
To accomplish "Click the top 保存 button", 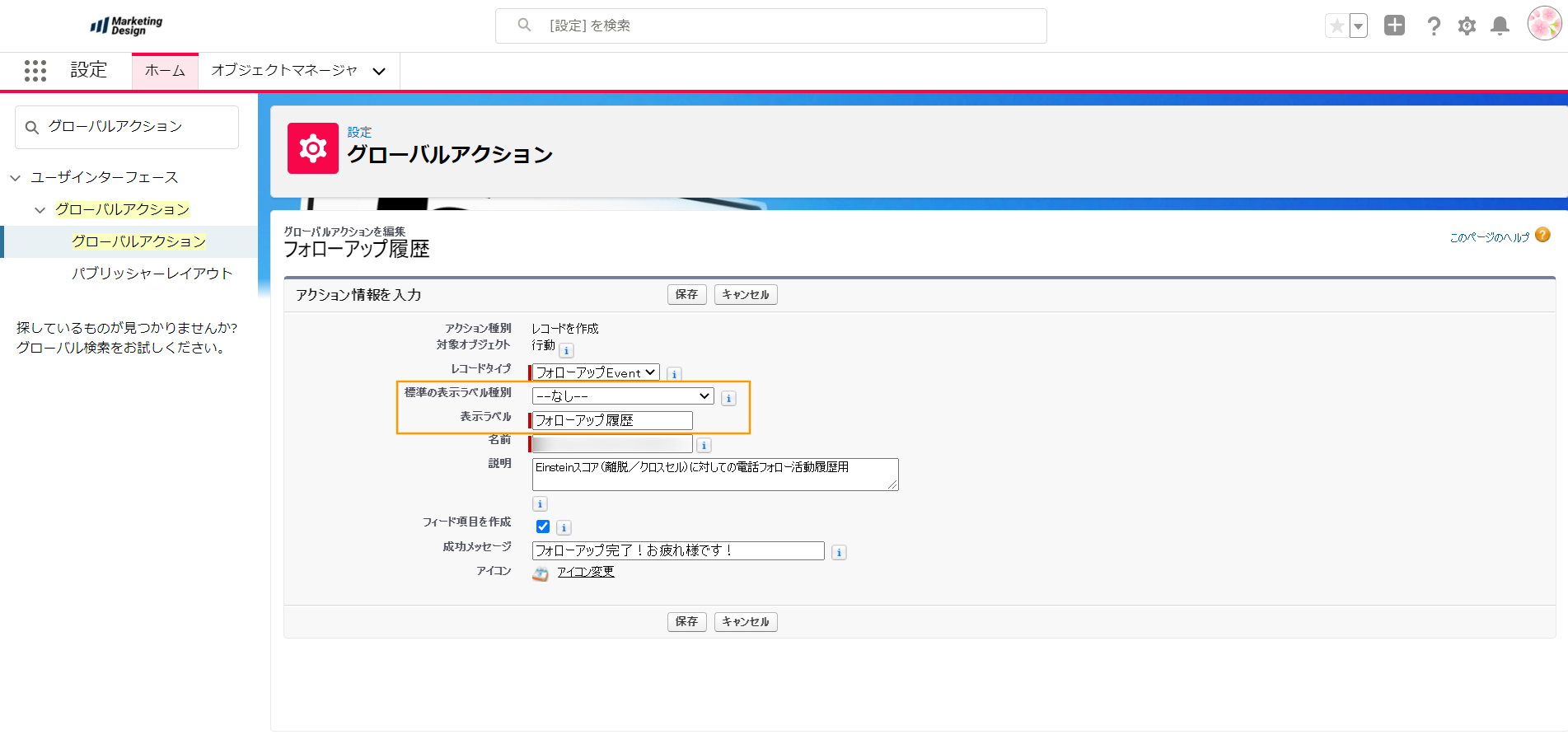I will 686,295.
